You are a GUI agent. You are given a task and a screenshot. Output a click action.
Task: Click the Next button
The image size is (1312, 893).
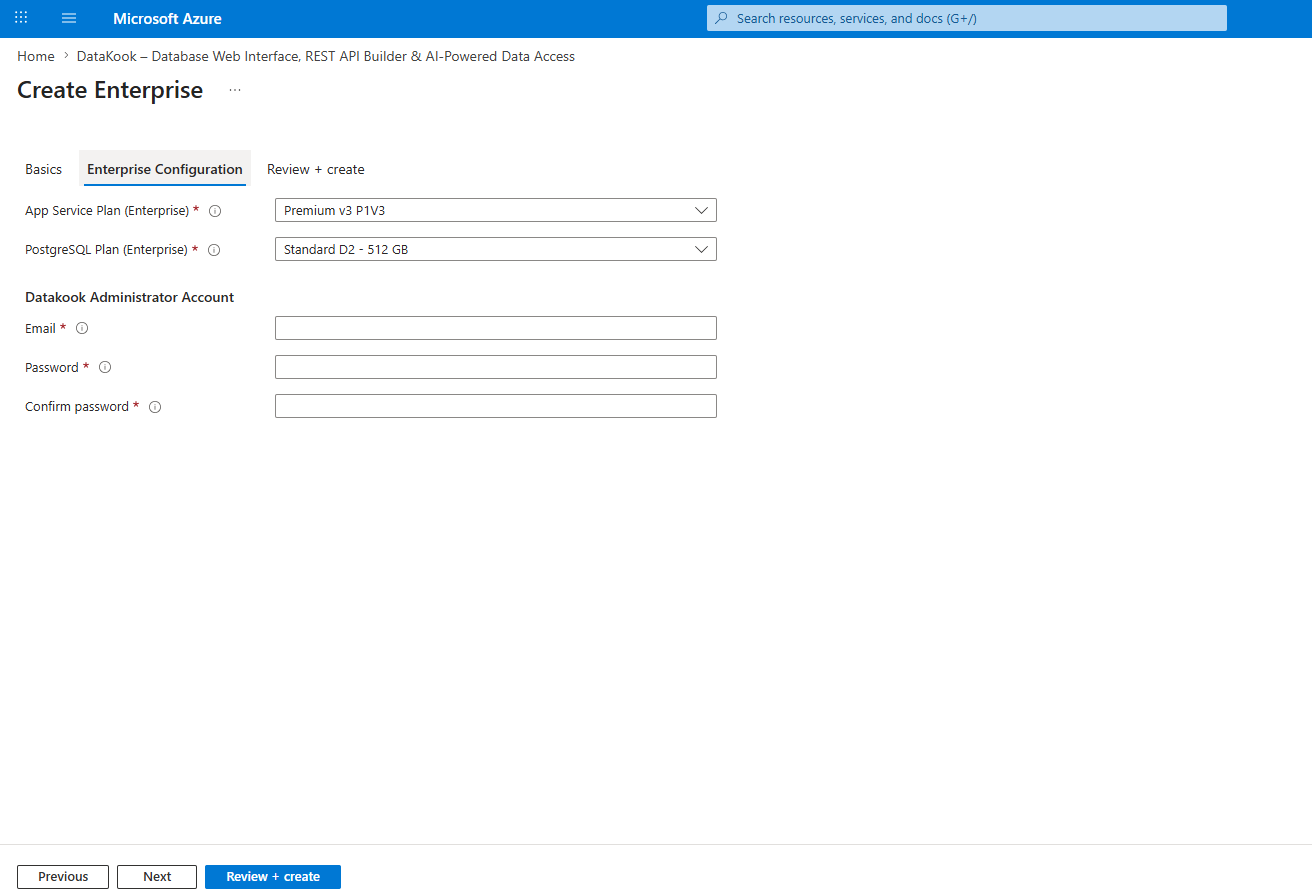coord(157,877)
